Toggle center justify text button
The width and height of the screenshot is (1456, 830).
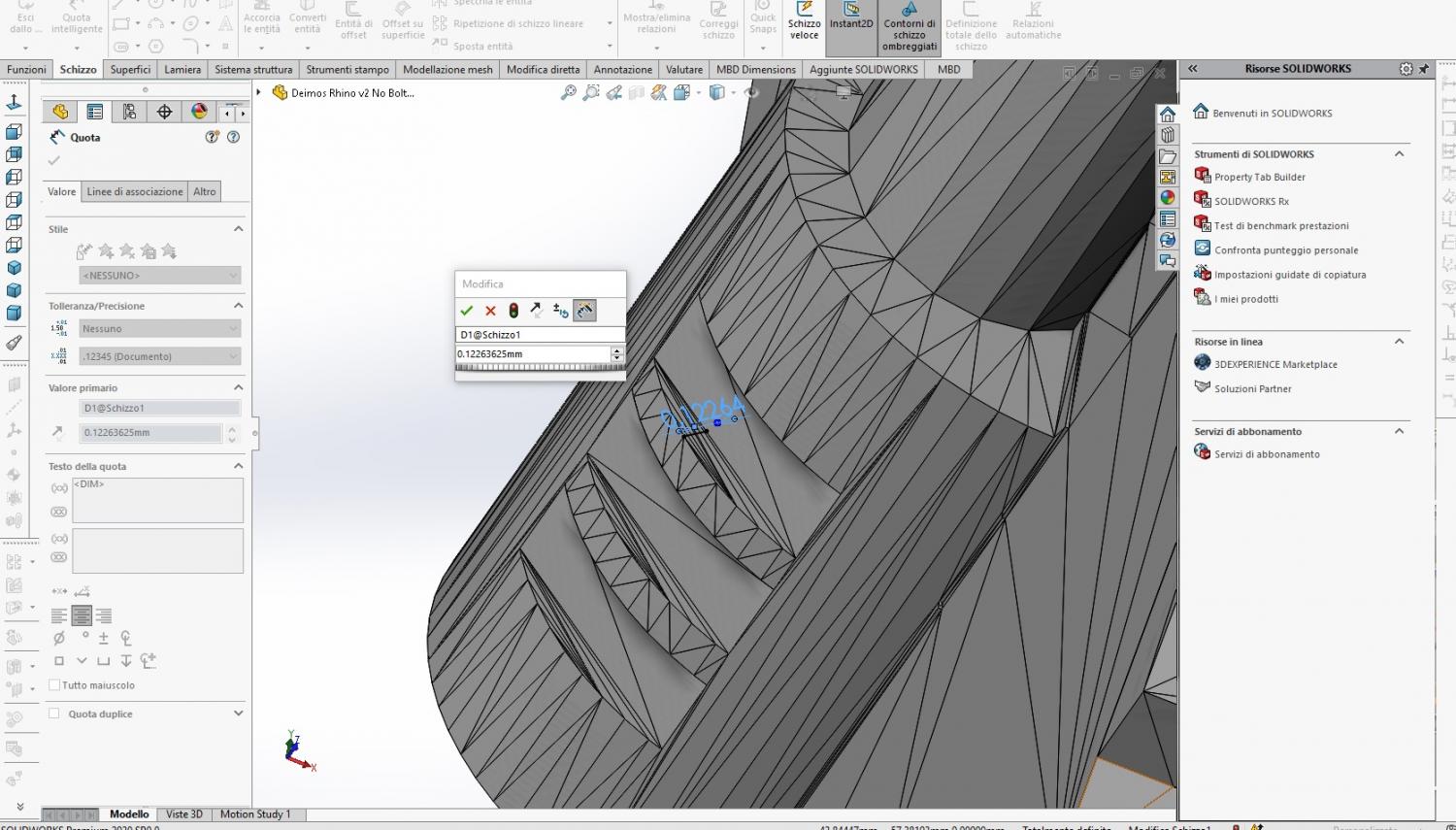click(82, 615)
